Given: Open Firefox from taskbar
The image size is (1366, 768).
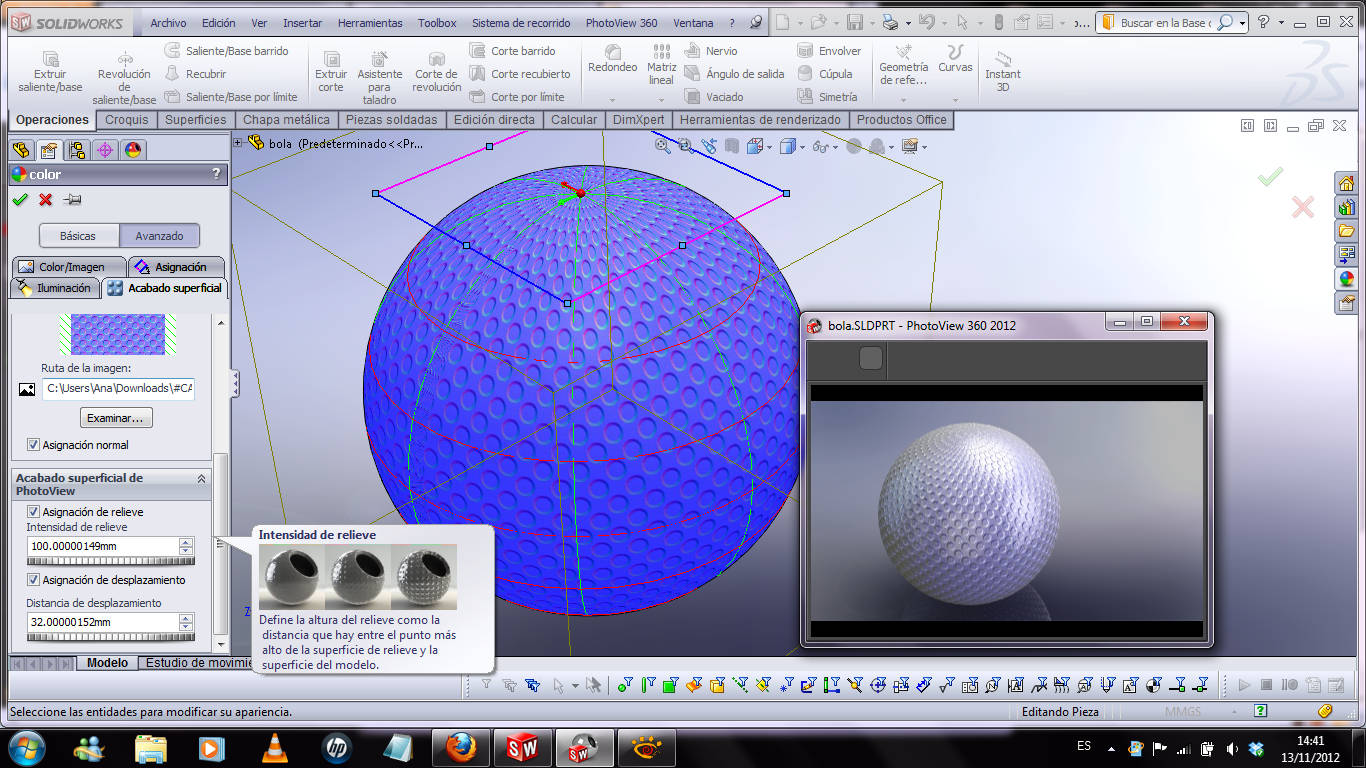Looking at the screenshot, I should [461, 747].
